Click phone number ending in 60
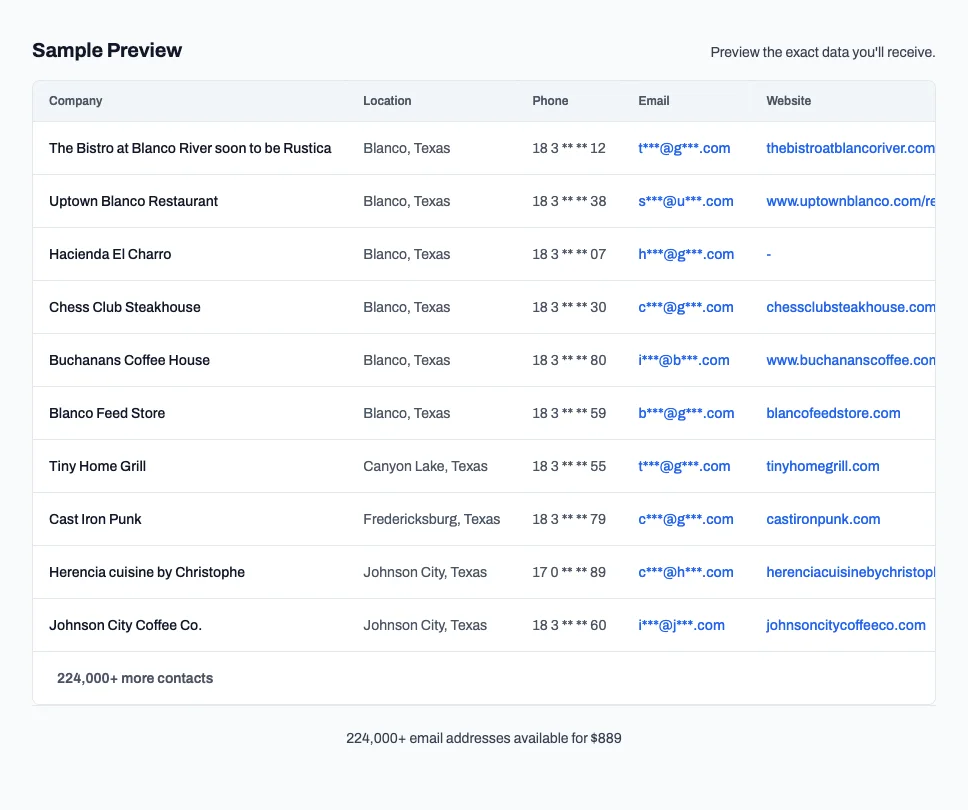968x810 pixels. pyautogui.click(x=569, y=625)
